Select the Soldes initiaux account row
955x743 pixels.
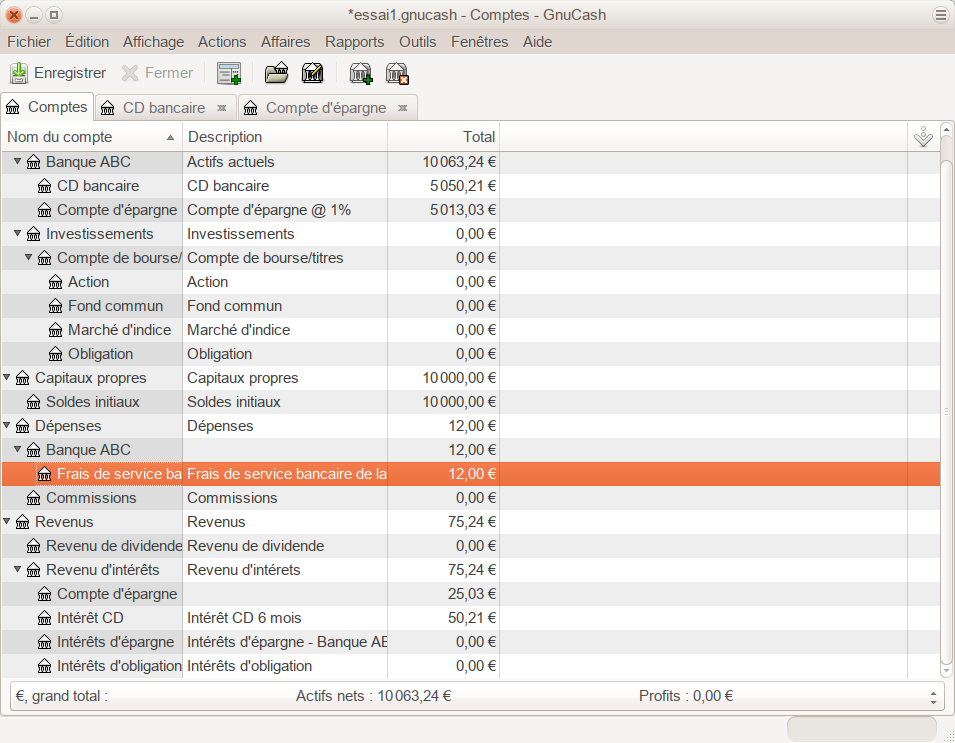[x=92, y=402]
